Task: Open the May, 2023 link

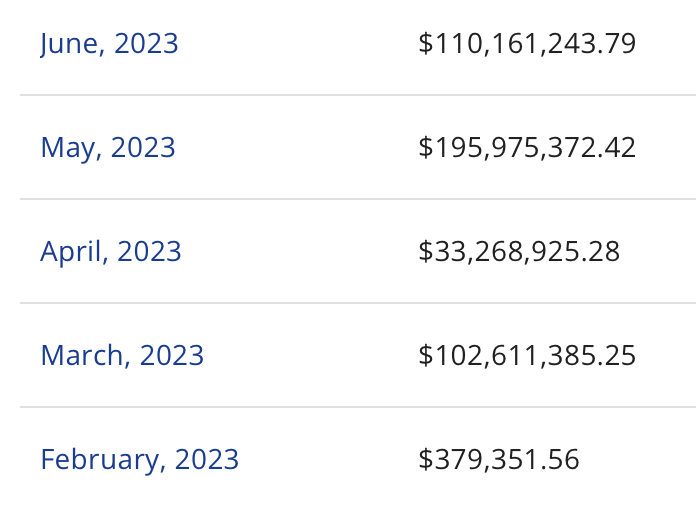Action: 108,148
